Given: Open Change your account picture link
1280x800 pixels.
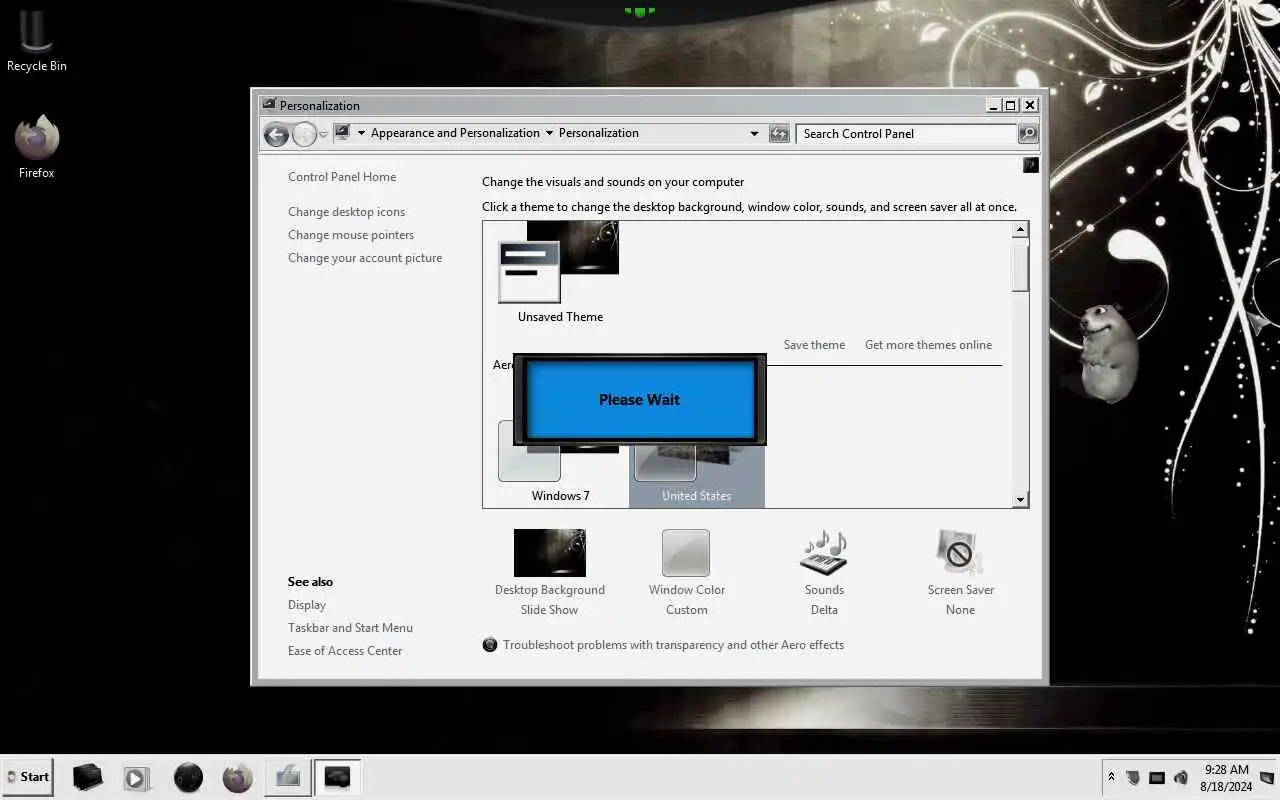Looking at the screenshot, I should pyautogui.click(x=365, y=258).
